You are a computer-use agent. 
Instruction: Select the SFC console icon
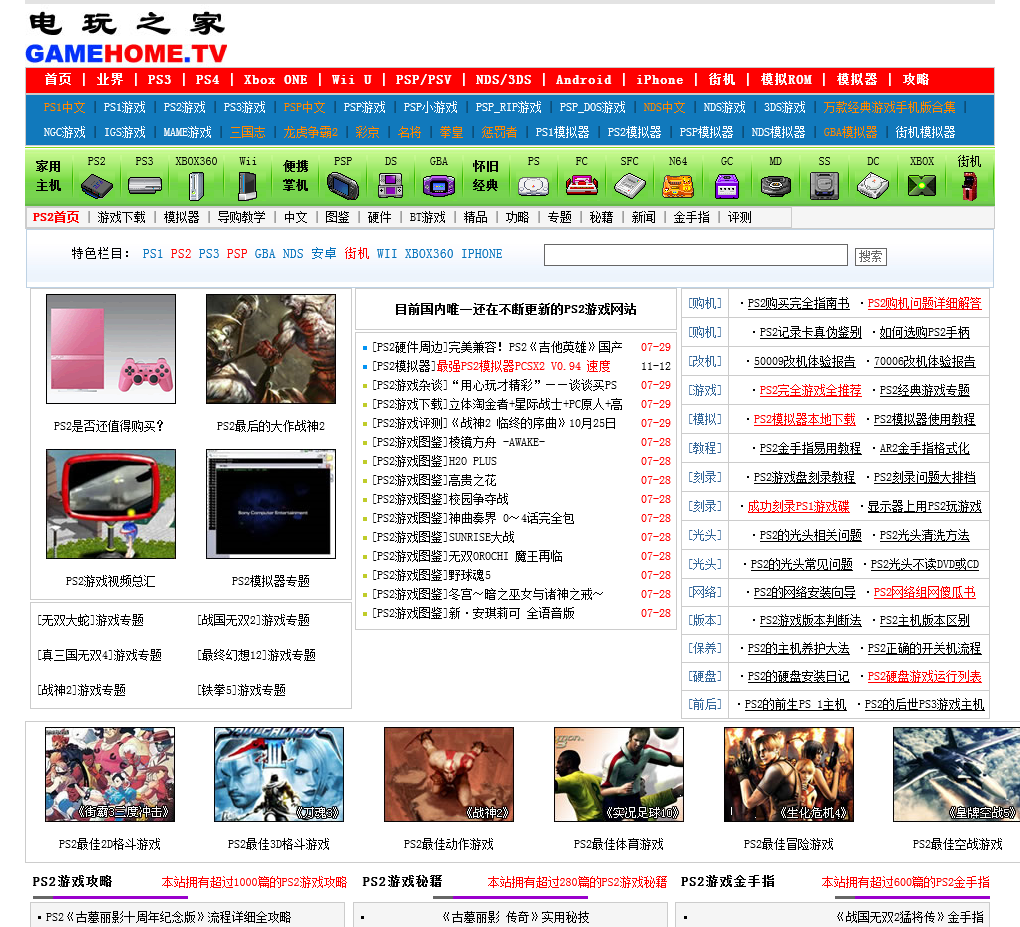pos(629,186)
